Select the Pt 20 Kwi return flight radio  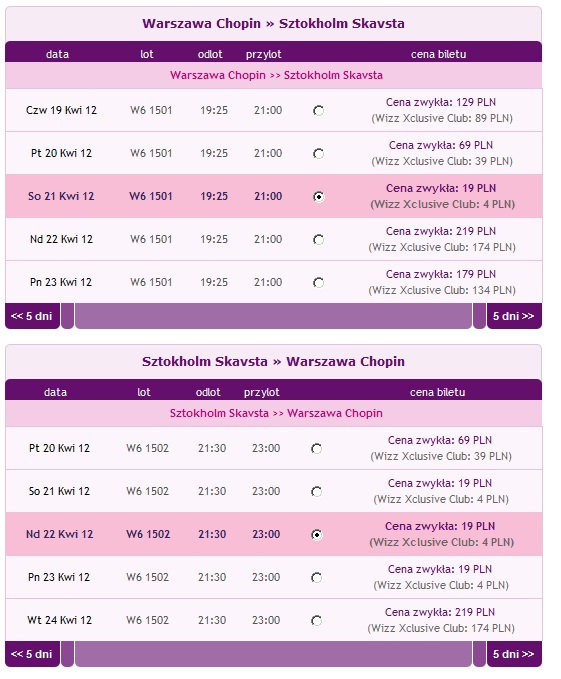point(316,449)
